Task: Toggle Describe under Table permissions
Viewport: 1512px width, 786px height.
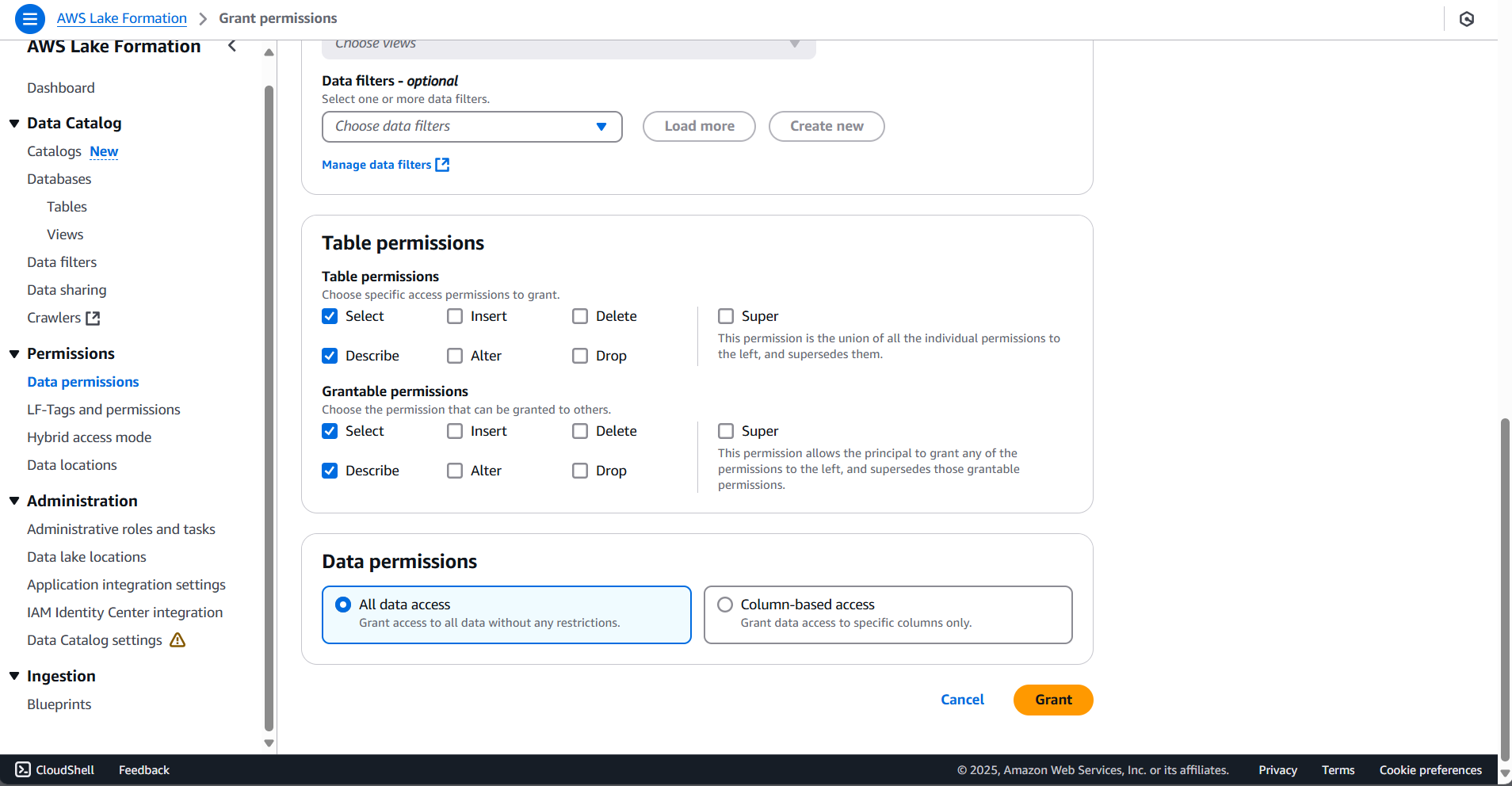Action: click(x=330, y=356)
